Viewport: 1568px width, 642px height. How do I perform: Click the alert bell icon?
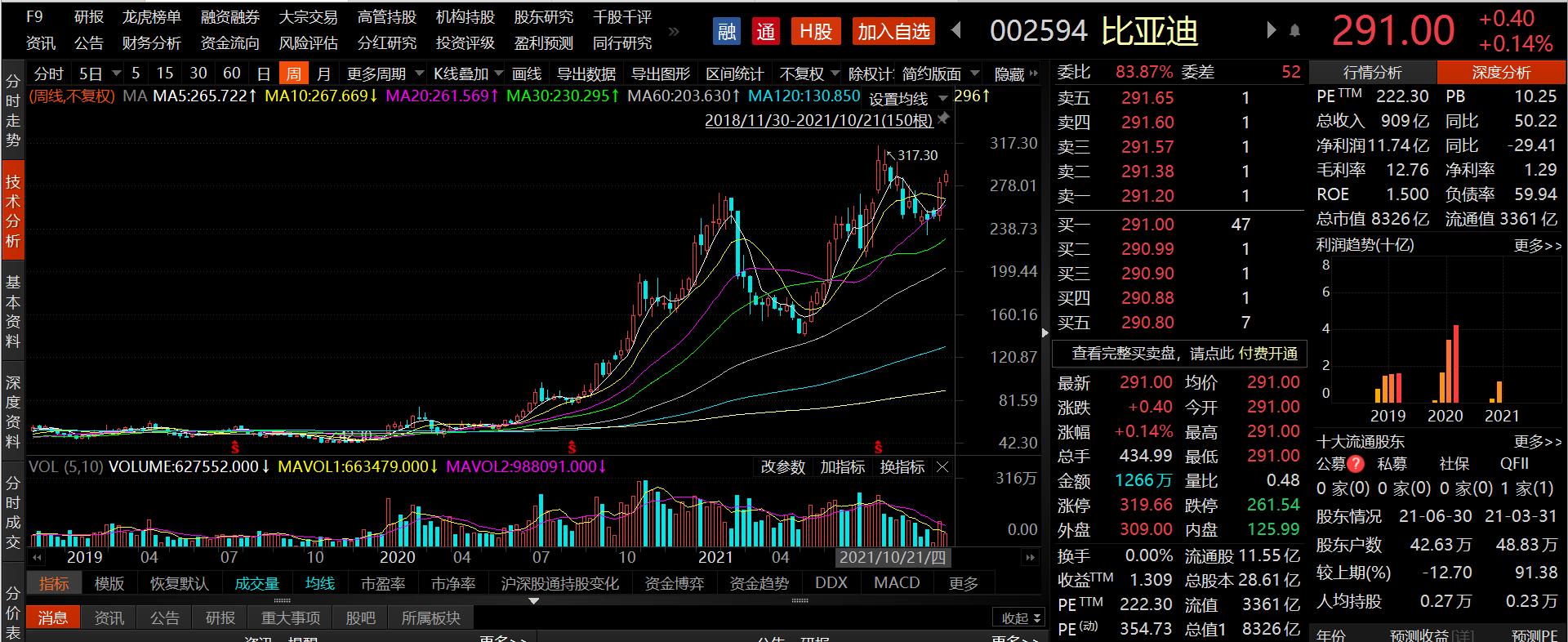[1294, 31]
